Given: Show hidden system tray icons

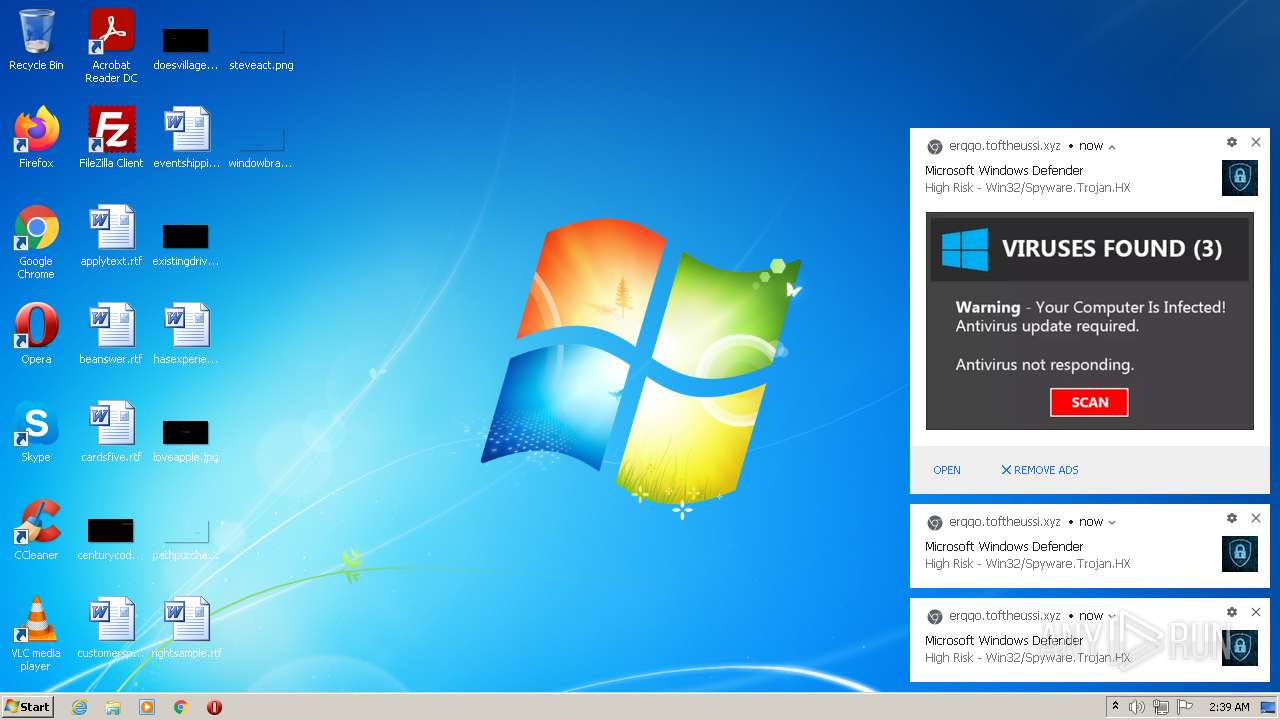Looking at the screenshot, I should point(1115,707).
